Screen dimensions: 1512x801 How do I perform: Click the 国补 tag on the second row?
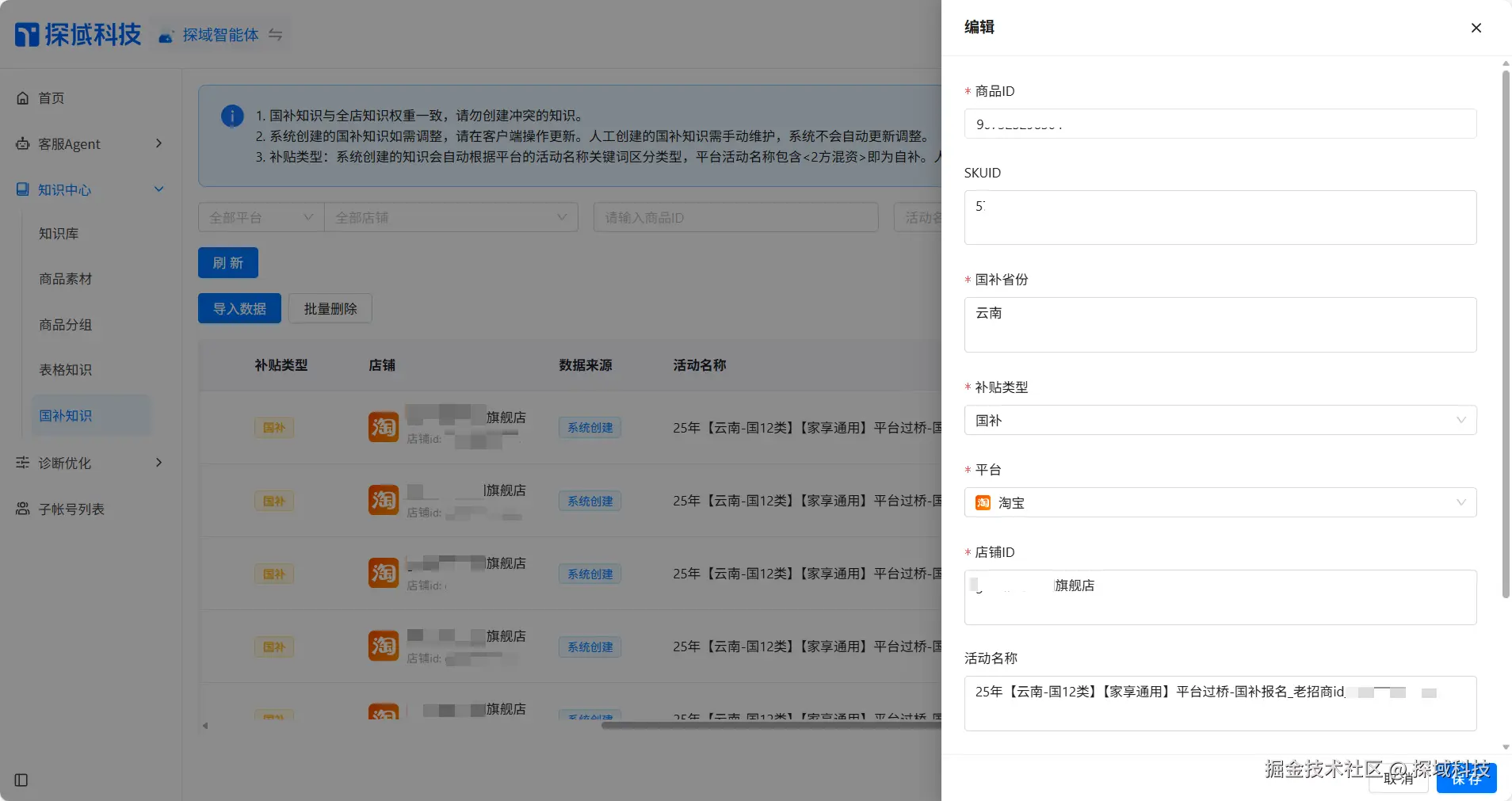(273, 500)
